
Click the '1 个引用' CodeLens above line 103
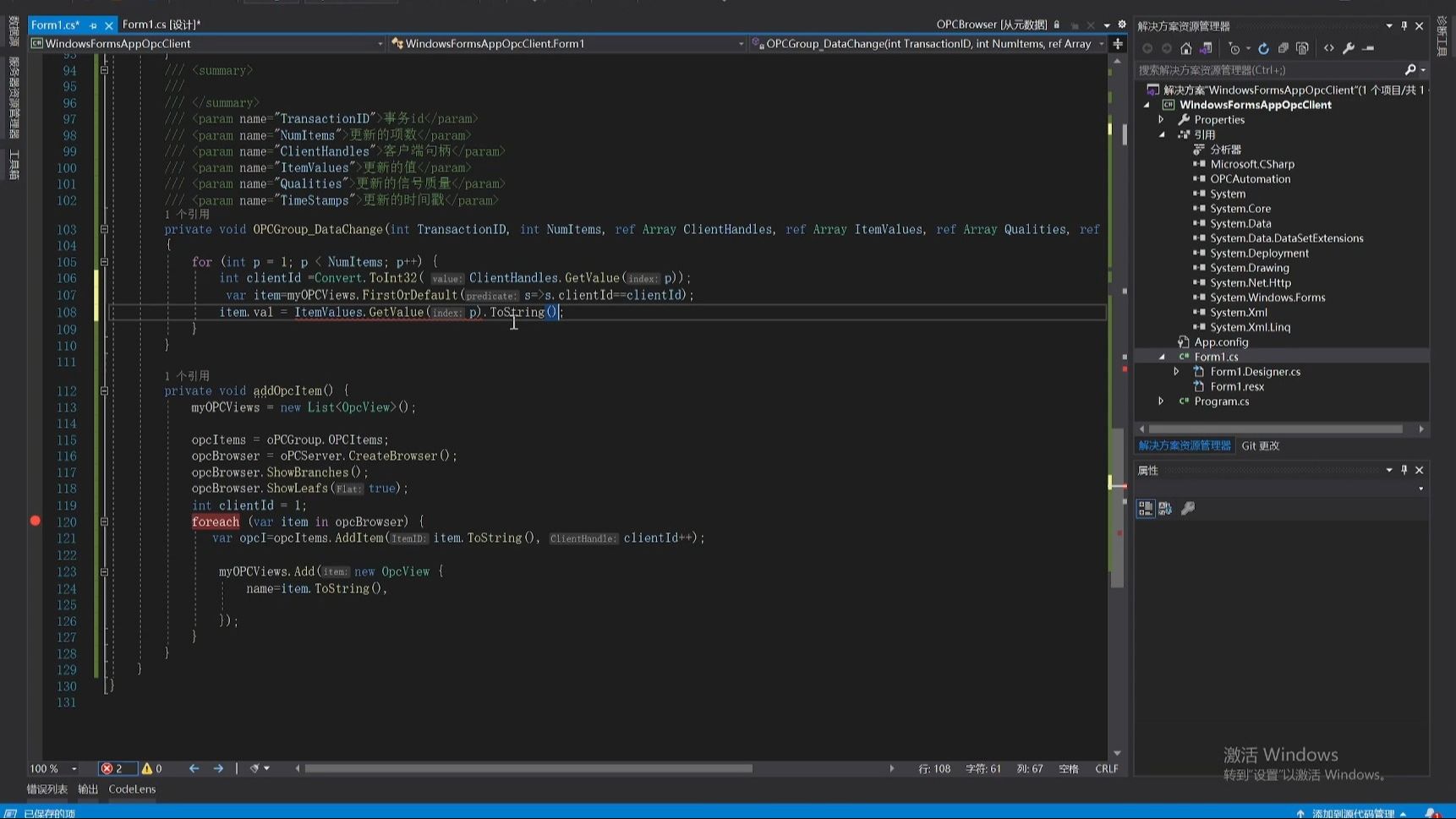(187, 215)
